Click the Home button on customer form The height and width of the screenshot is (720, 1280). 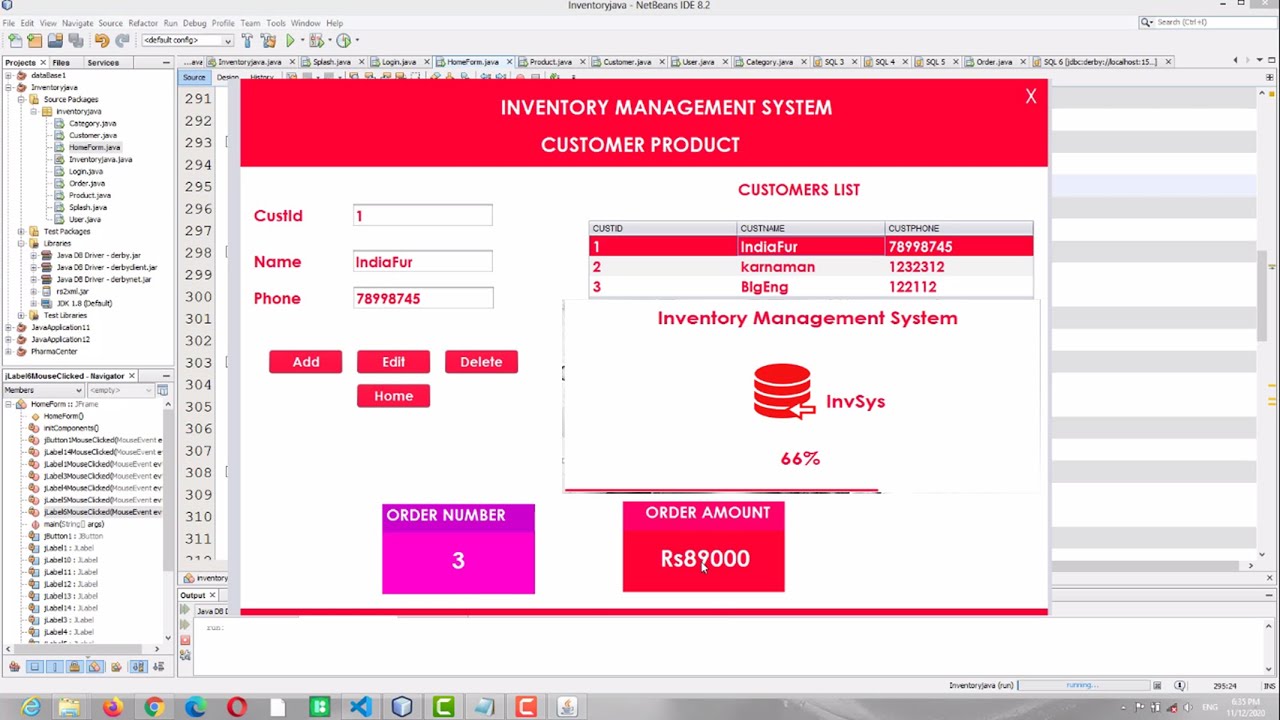point(393,396)
